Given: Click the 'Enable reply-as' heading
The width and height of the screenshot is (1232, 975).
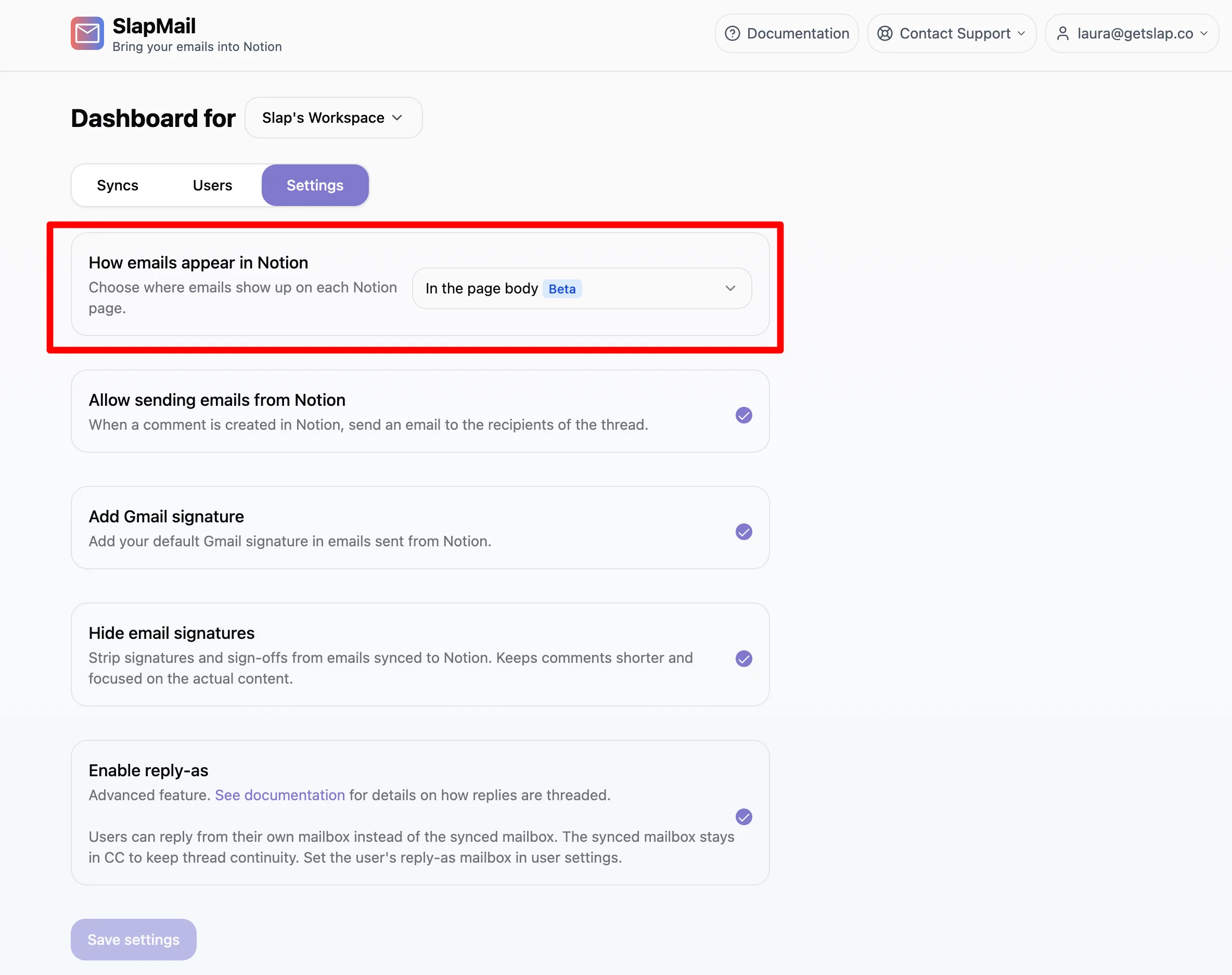Looking at the screenshot, I should 148,771.
